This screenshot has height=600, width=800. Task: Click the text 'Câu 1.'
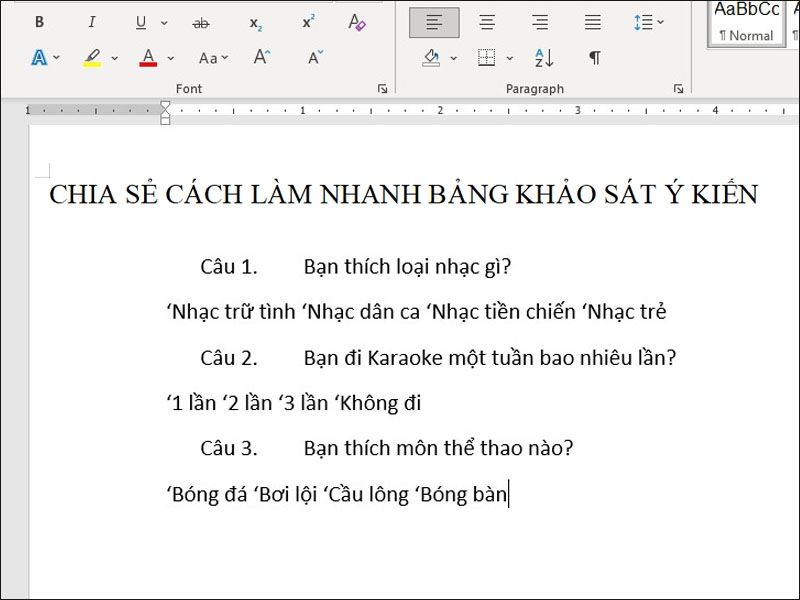(229, 266)
